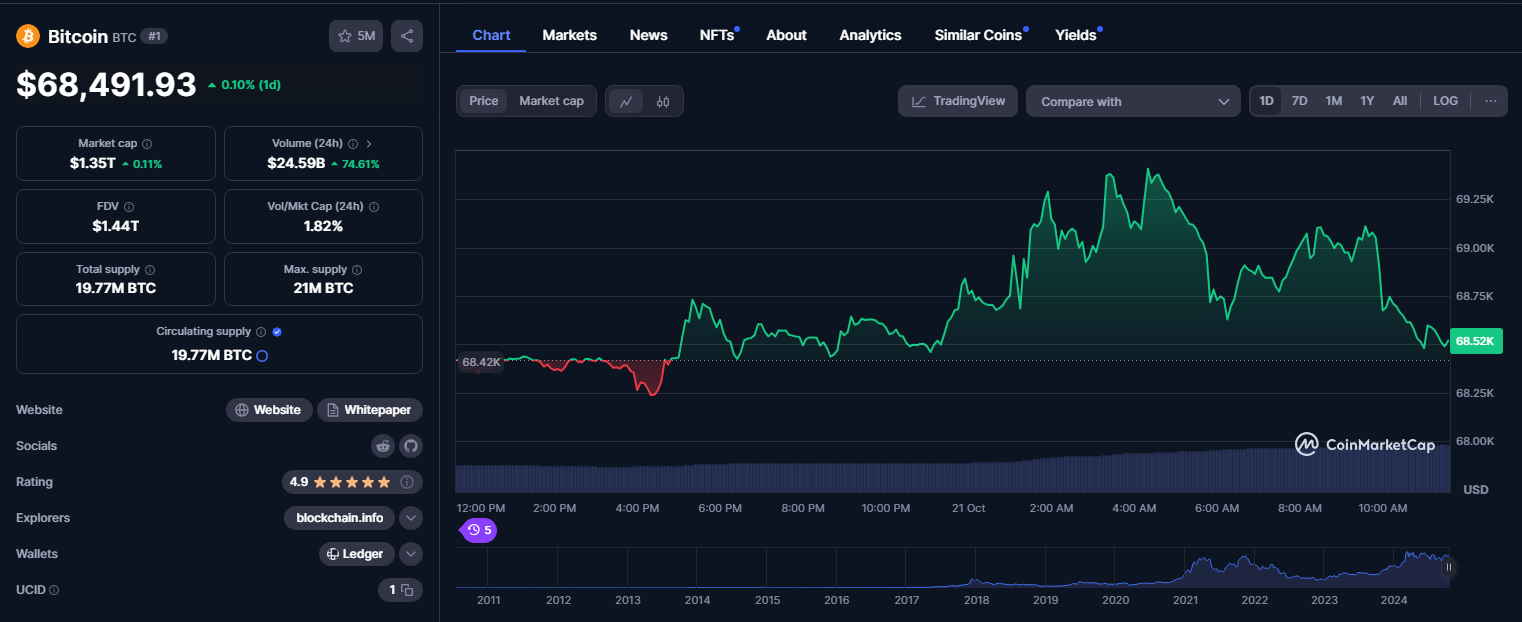Image resolution: width=1522 pixels, height=622 pixels.
Task: Copy the UCID using copy icon
Action: pyautogui.click(x=407, y=590)
